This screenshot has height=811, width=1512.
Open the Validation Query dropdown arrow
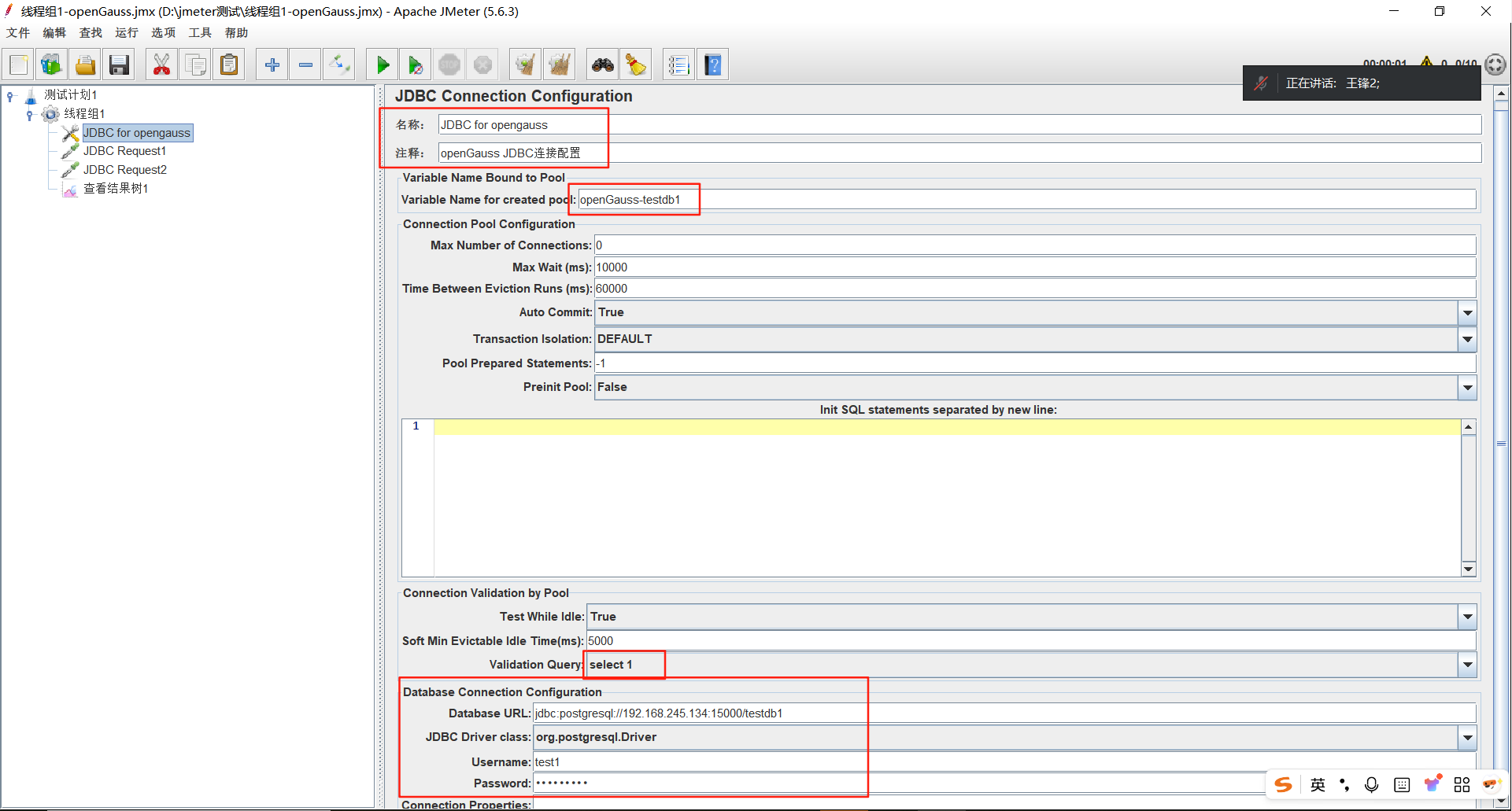1467,665
